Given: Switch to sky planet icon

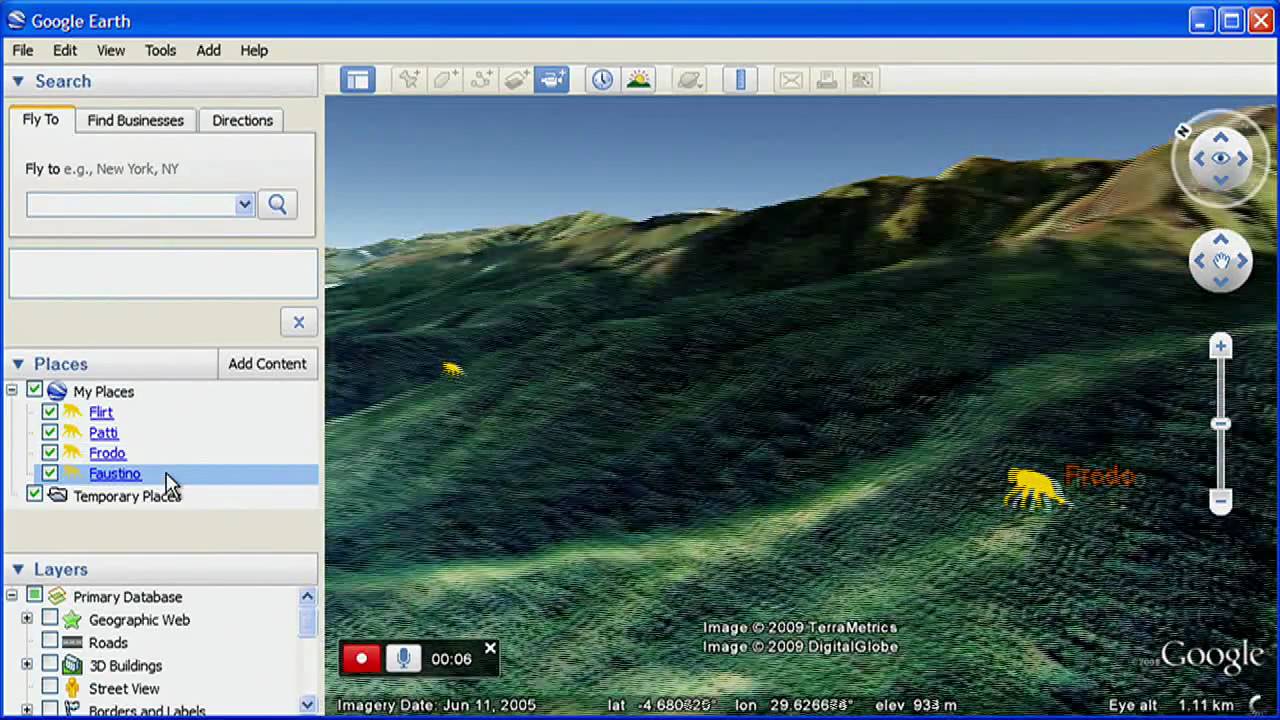Looking at the screenshot, I should [689, 80].
